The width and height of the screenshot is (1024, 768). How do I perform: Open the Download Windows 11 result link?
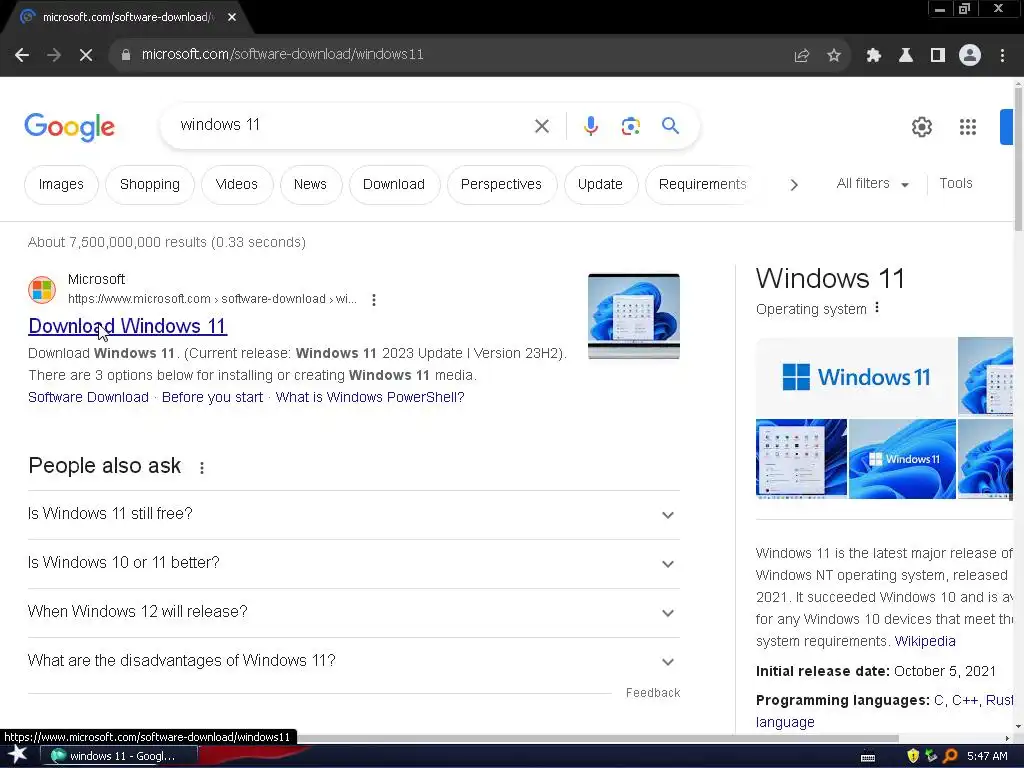127,326
